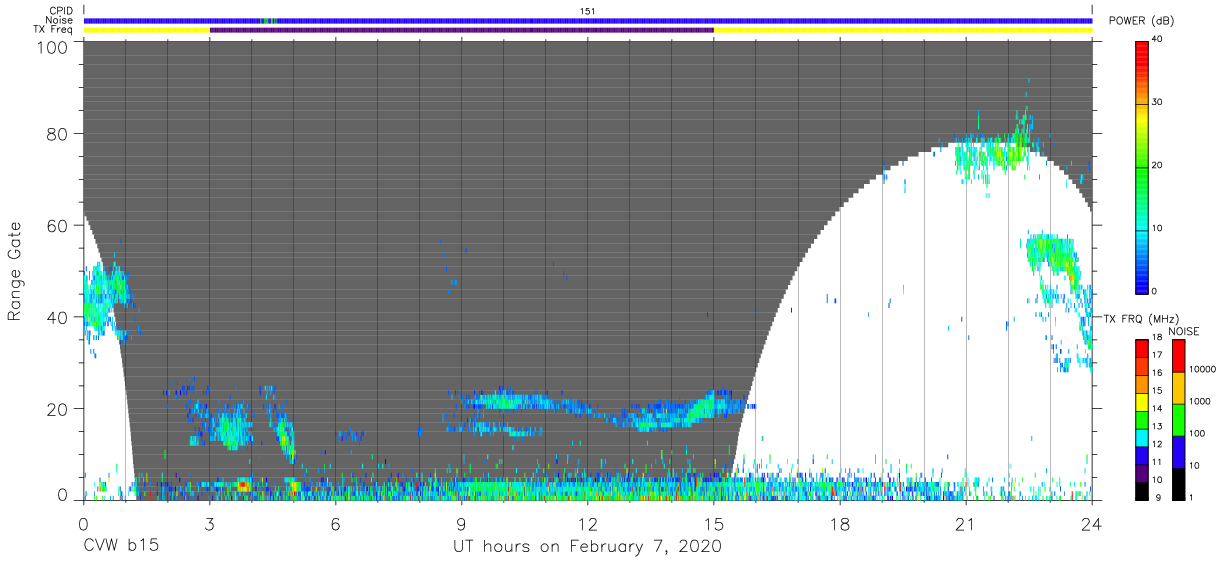The height and width of the screenshot is (567, 1228).
Task: Click the "12" tick on the UT hours axis
Action: coord(588,522)
